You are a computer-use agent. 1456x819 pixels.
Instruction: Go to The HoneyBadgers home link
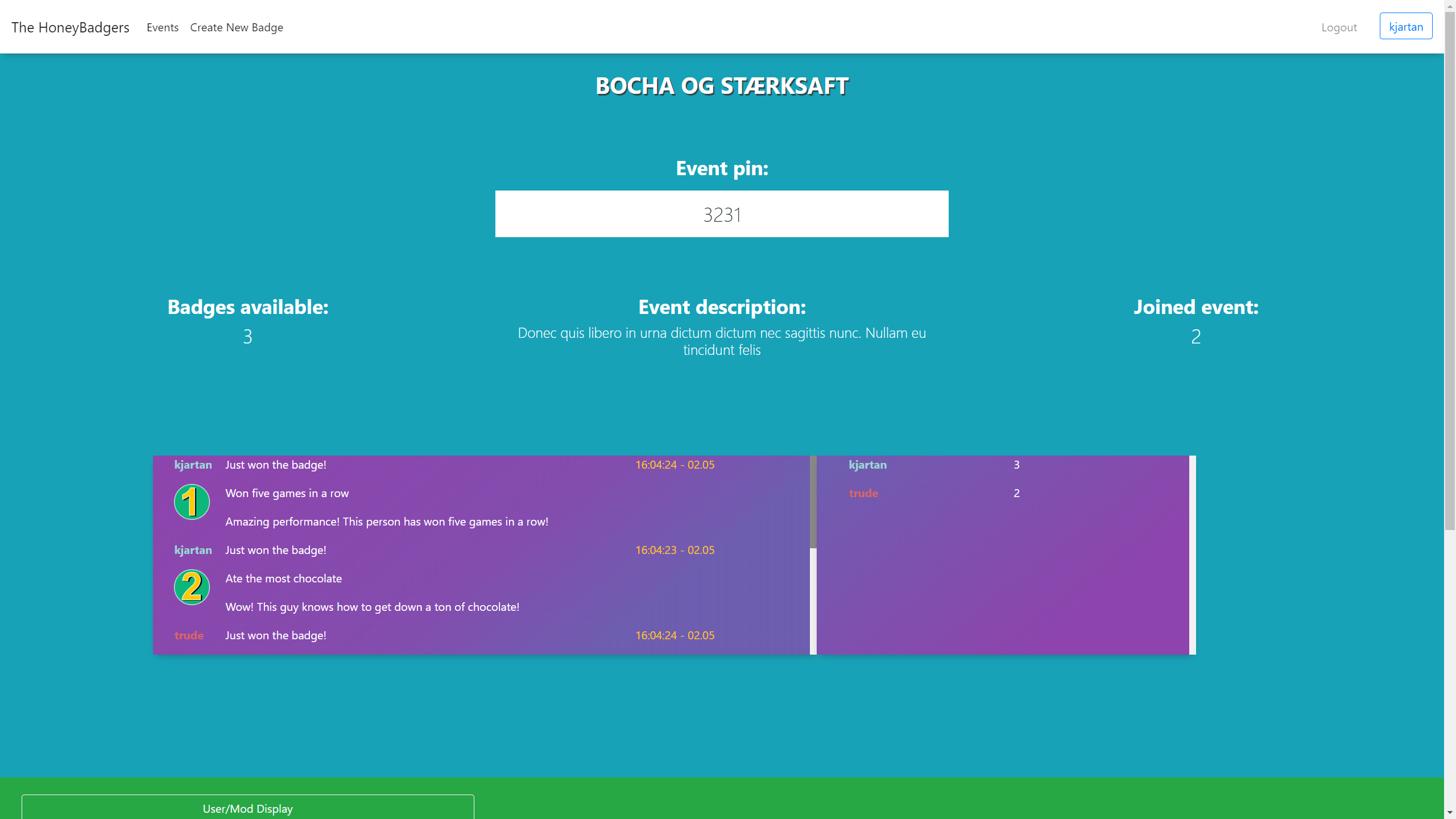pyautogui.click(x=71, y=27)
